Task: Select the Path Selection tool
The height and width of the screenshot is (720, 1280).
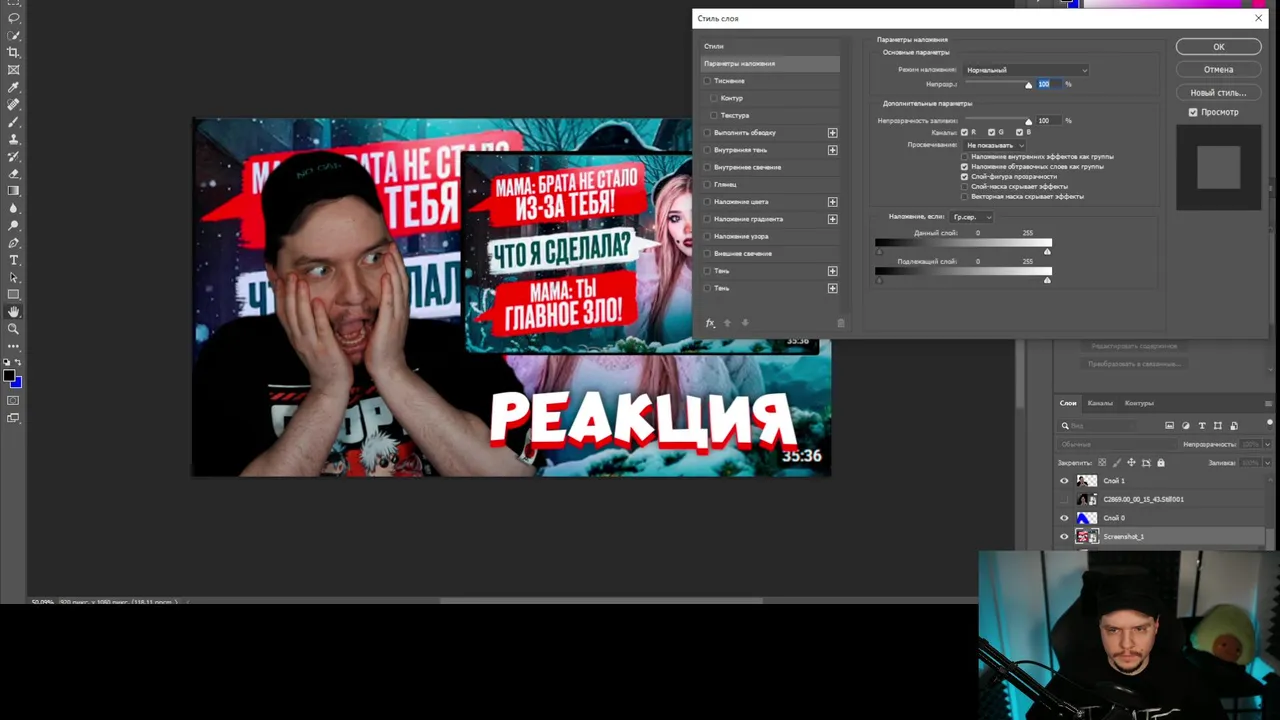Action: pyautogui.click(x=13, y=277)
